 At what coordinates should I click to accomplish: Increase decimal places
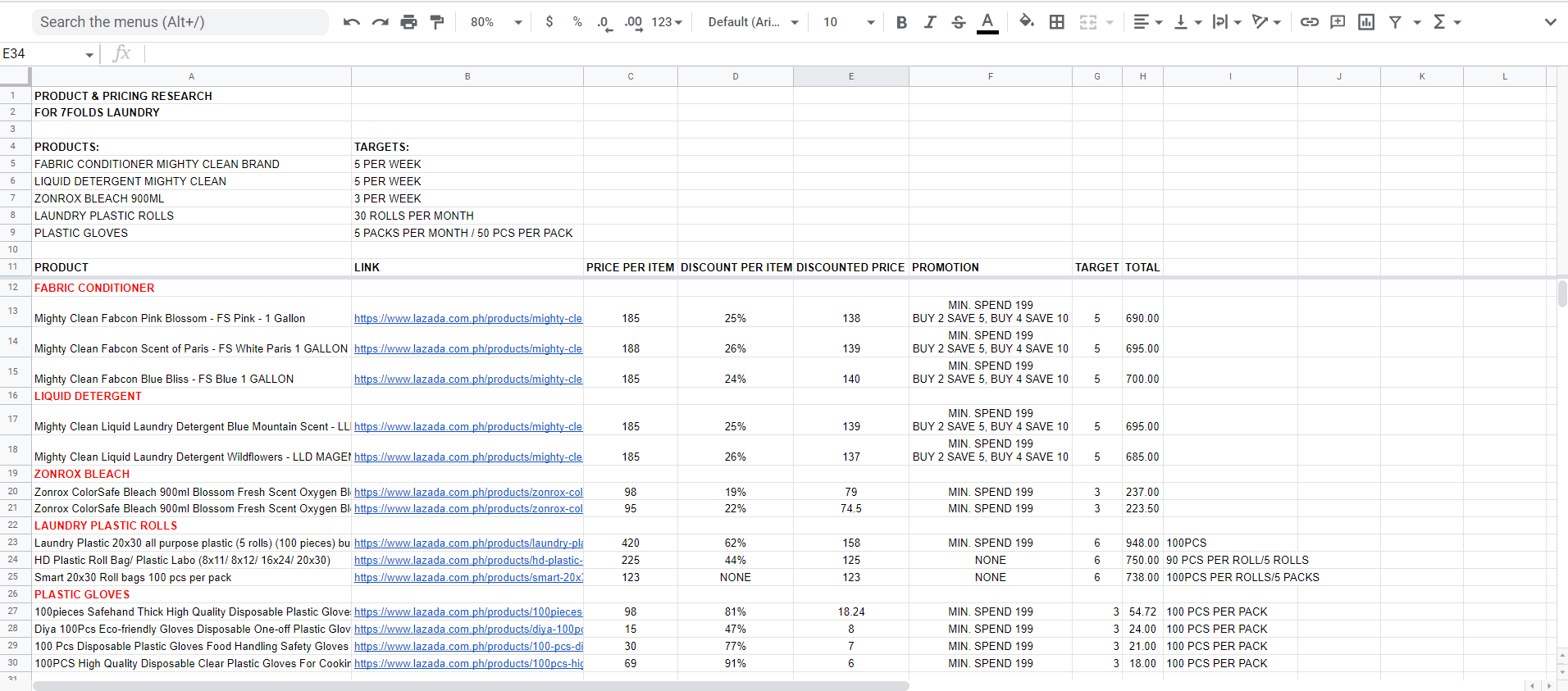(x=633, y=22)
